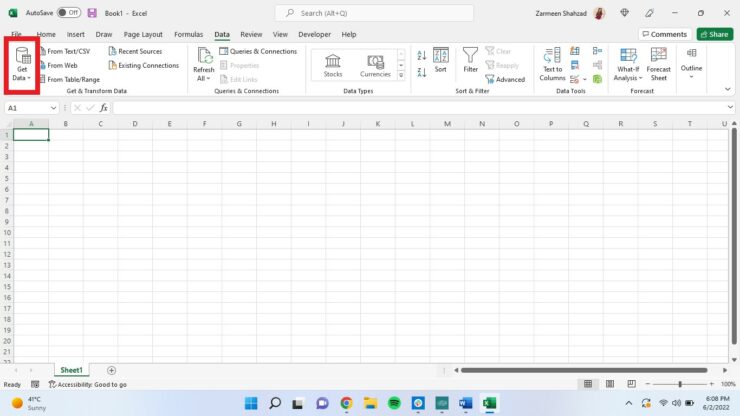Open the Get Data menu
Image resolution: width=740 pixels, height=416 pixels.
pos(22,65)
